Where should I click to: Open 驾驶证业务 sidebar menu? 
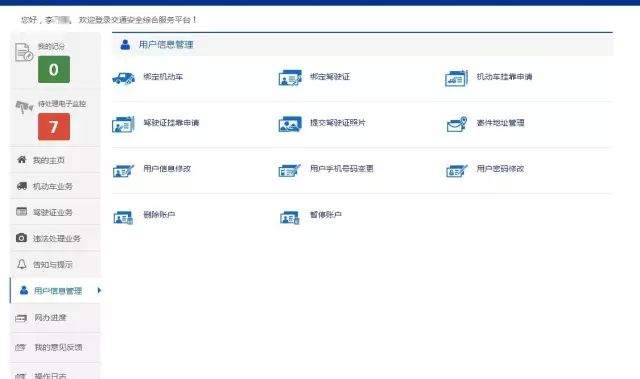(55, 212)
